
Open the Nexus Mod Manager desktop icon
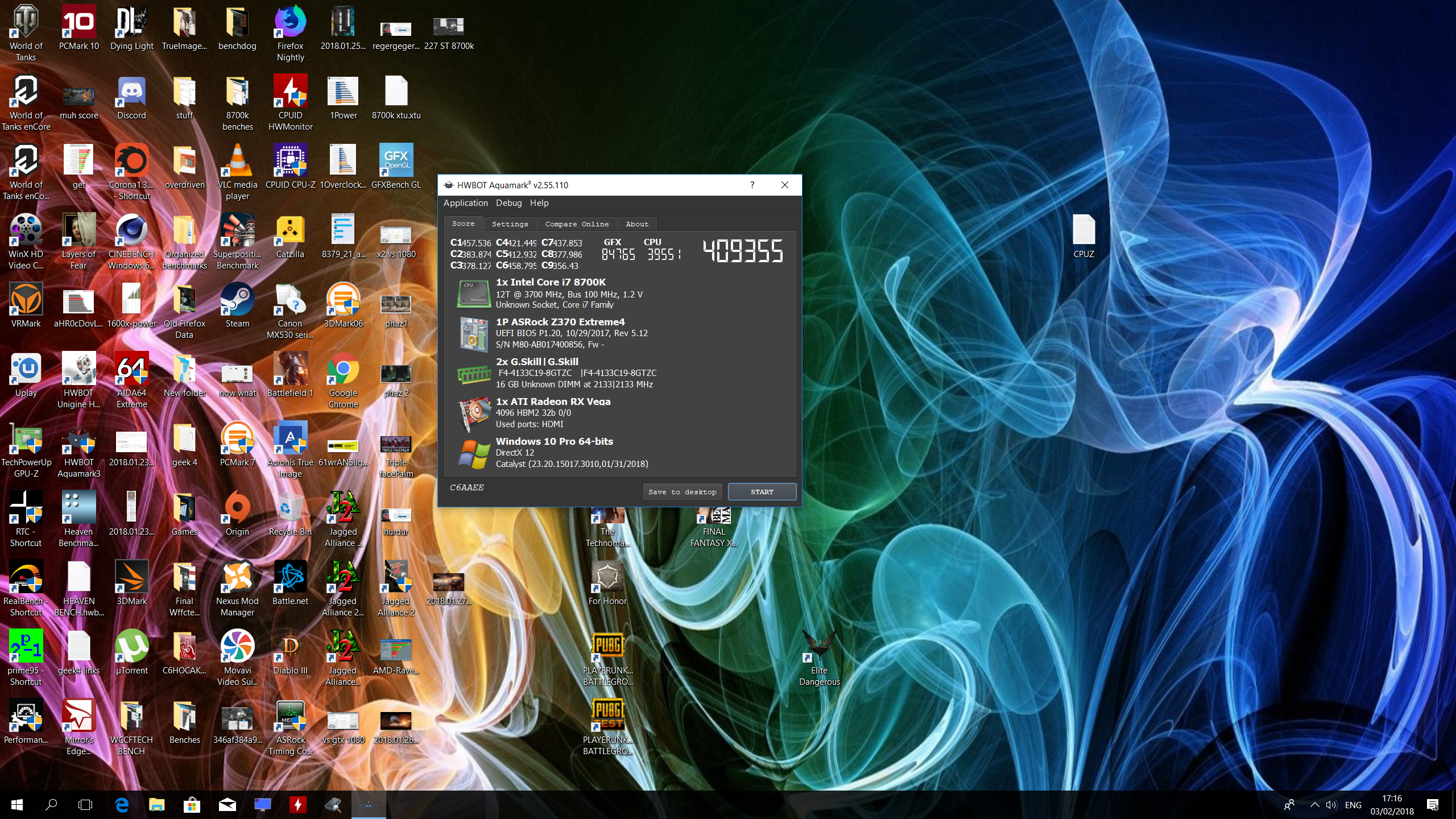click(x=237, y=589)
